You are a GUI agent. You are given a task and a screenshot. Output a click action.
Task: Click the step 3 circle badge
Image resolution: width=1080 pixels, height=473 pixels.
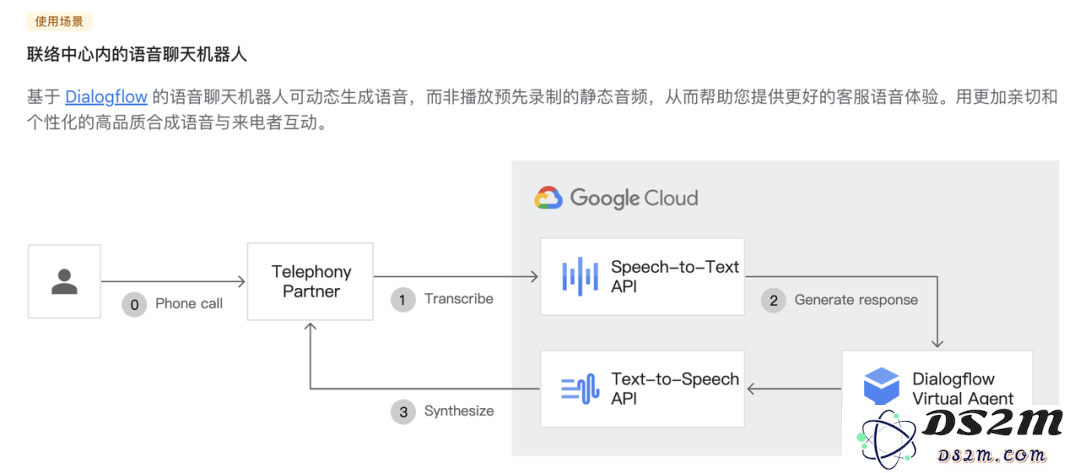point(403,412)
